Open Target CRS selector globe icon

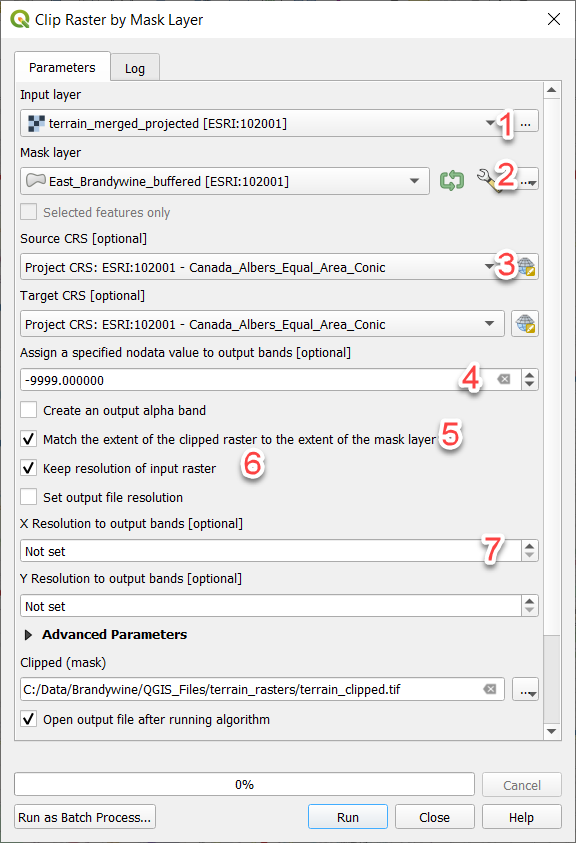point(525,324)
